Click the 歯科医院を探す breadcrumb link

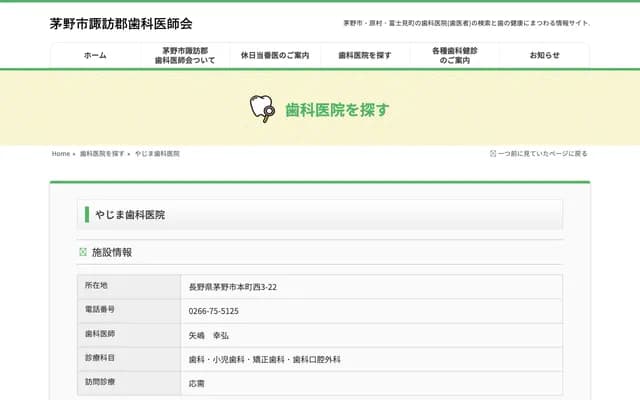(102, 154)
